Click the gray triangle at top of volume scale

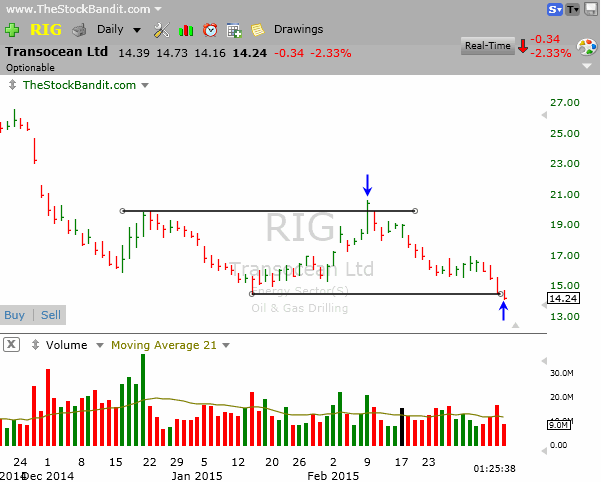544,361
